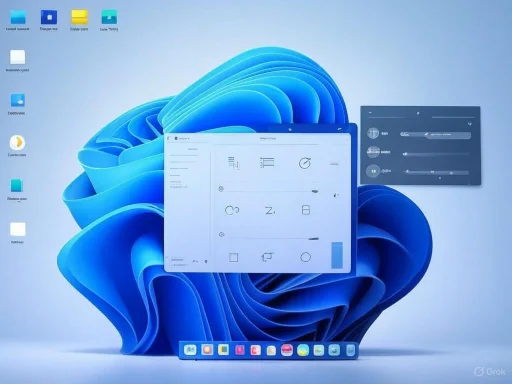Click the striped round icon in second row

tap(373, 152)
